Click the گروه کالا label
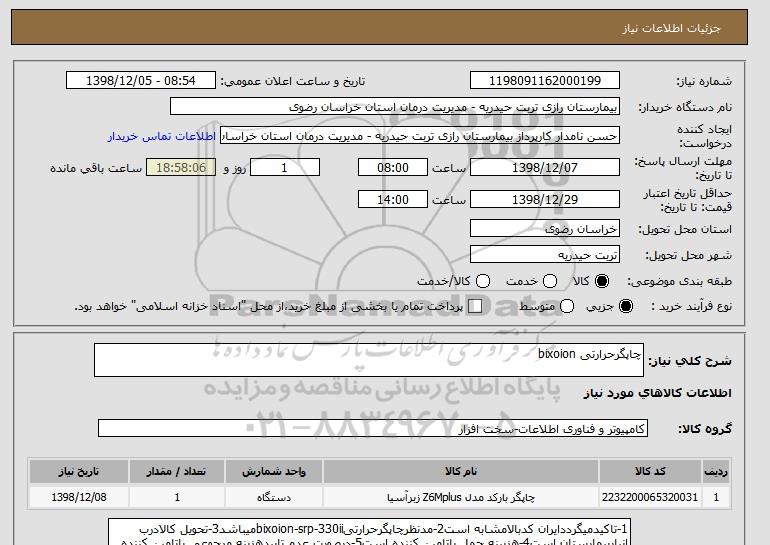 pyautogui.click(x=705, y=429)
